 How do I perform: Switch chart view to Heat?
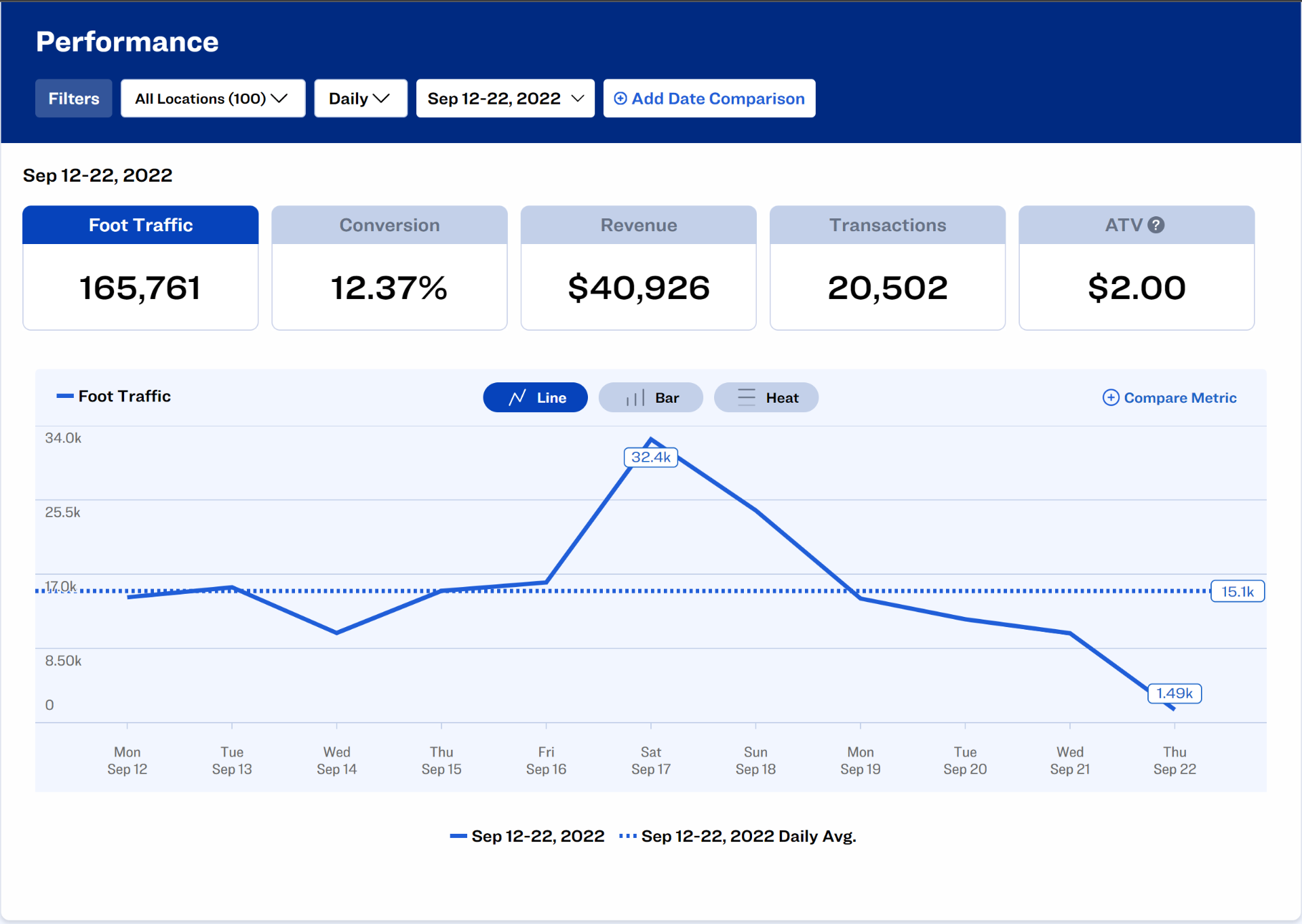pos(766,398)
